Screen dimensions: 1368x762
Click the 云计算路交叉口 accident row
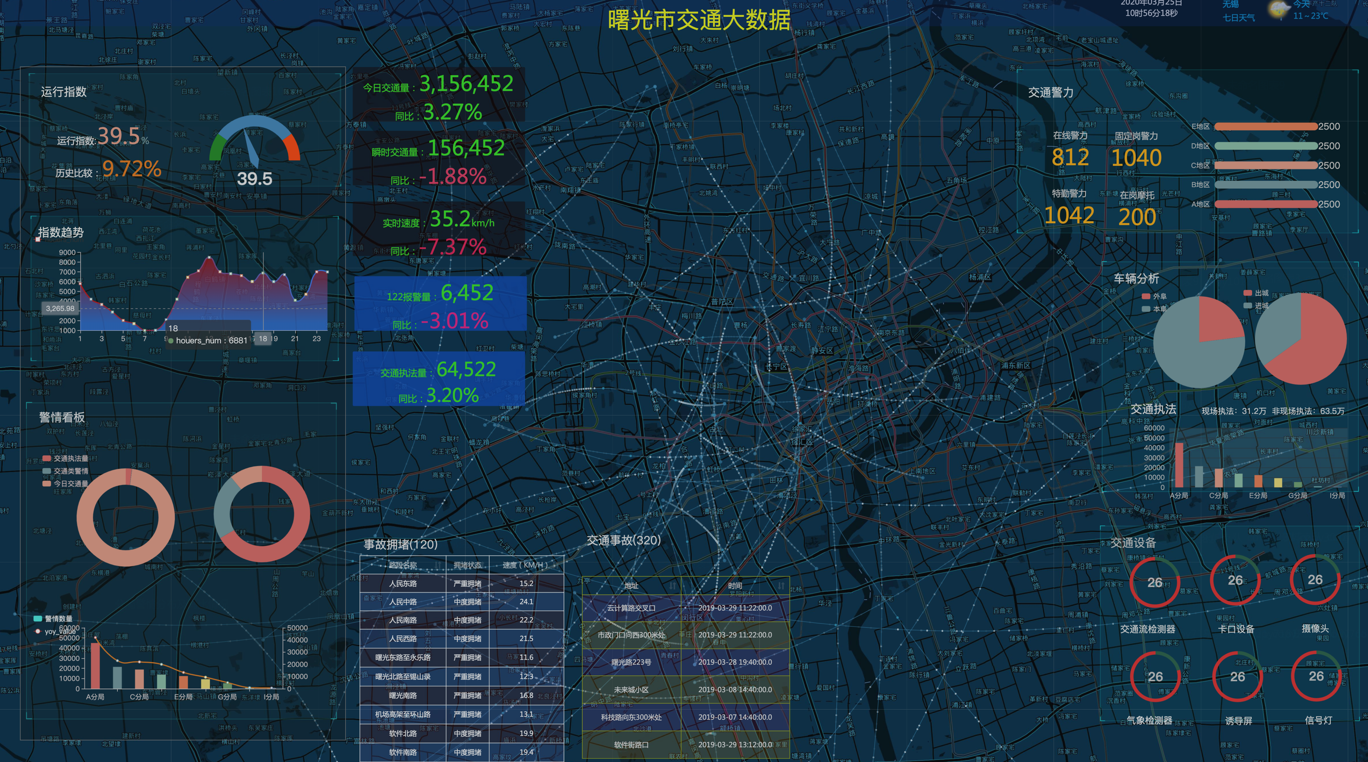[x=685, y=608]
